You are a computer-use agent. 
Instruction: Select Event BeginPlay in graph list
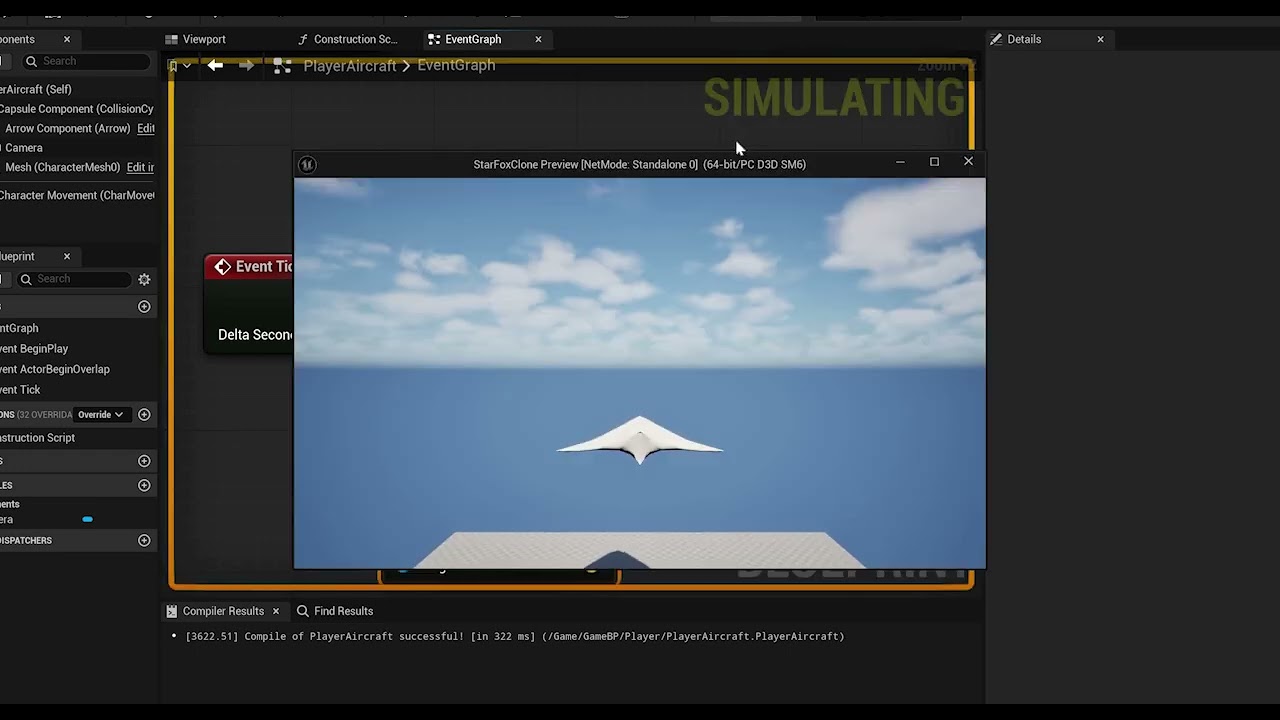click(34, 349)
